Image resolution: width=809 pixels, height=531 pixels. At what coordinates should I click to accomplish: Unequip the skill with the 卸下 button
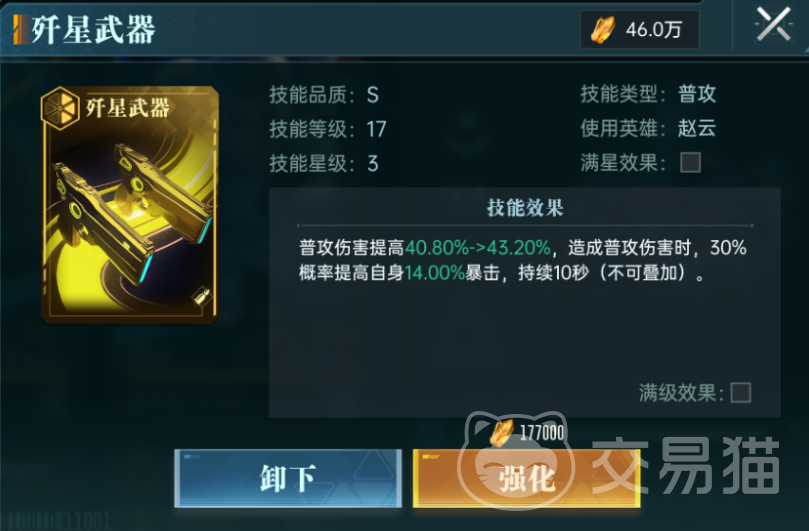pos(288,478)
